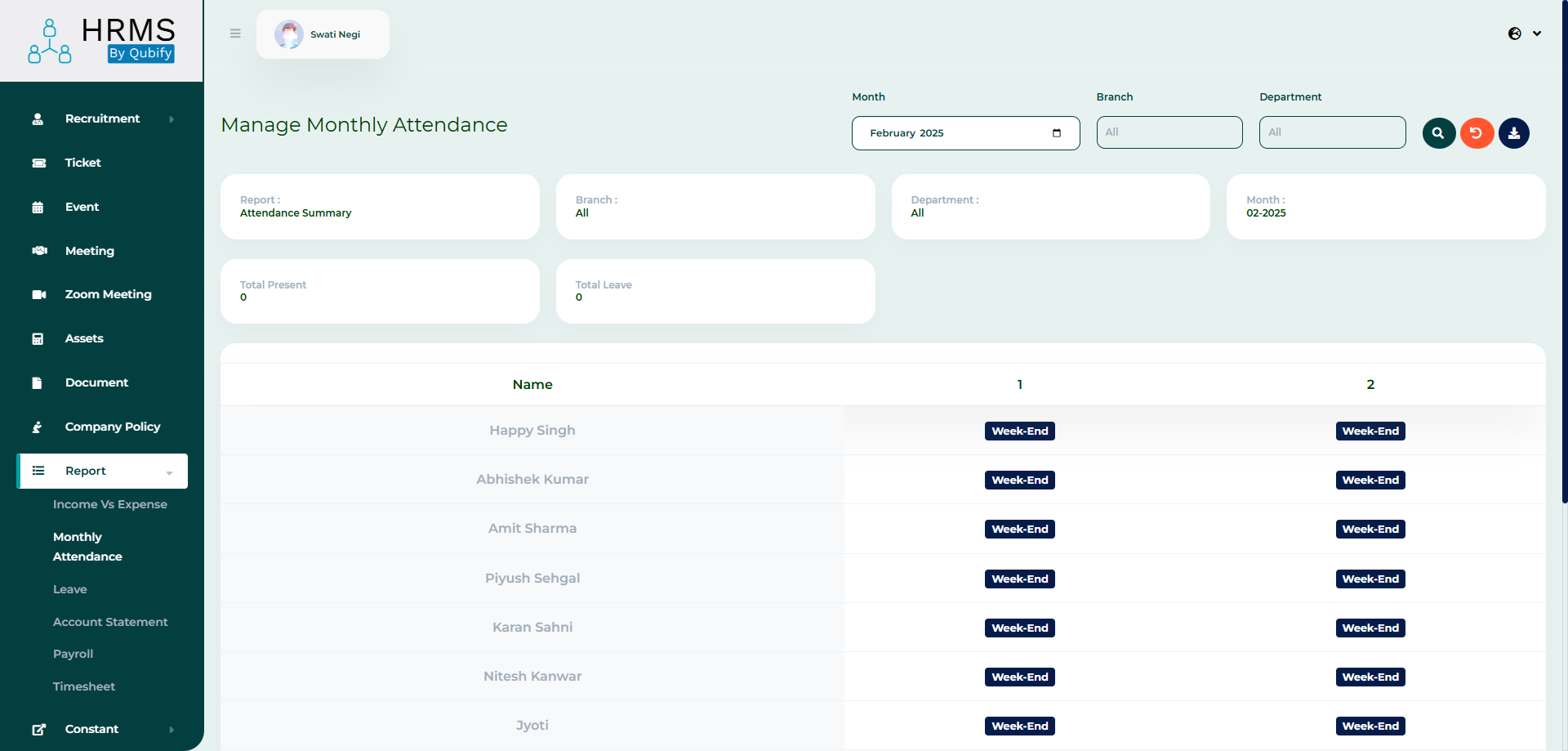Click the page vertical scrollbar
This screenshot has width=1568, height=751.
1565,252
